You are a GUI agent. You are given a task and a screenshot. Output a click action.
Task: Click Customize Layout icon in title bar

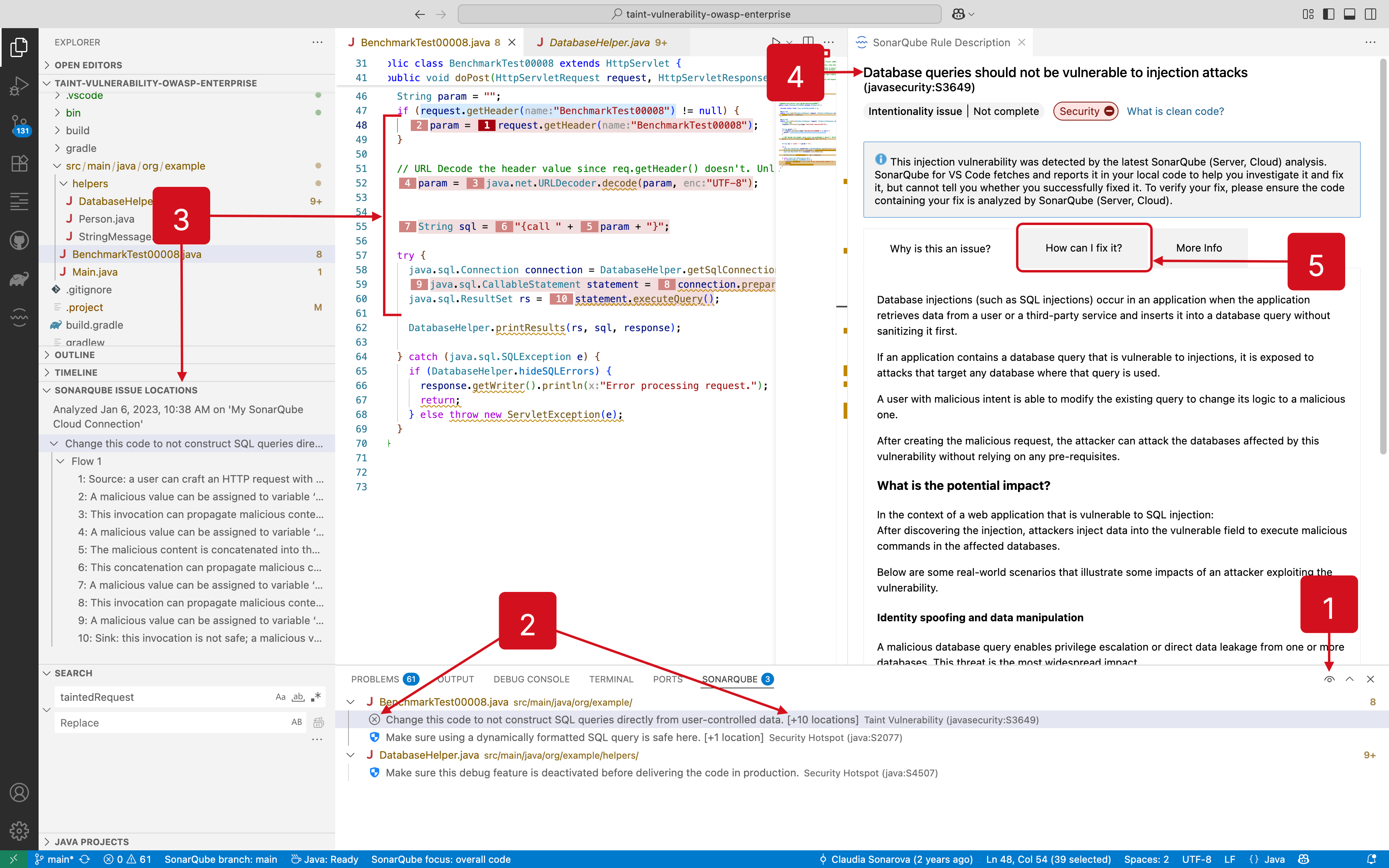(1308, 14)
